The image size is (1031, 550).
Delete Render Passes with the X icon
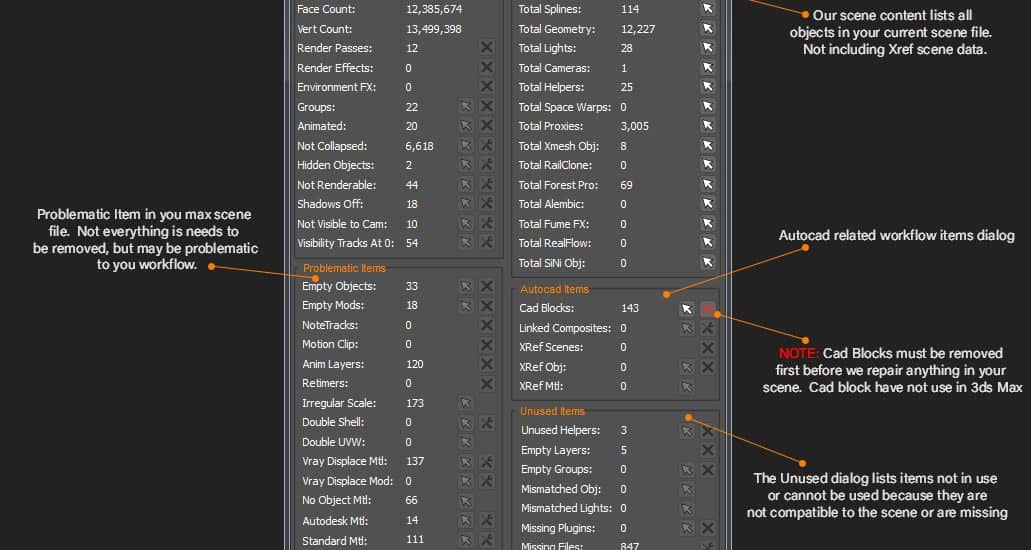(x=487, y=48)
